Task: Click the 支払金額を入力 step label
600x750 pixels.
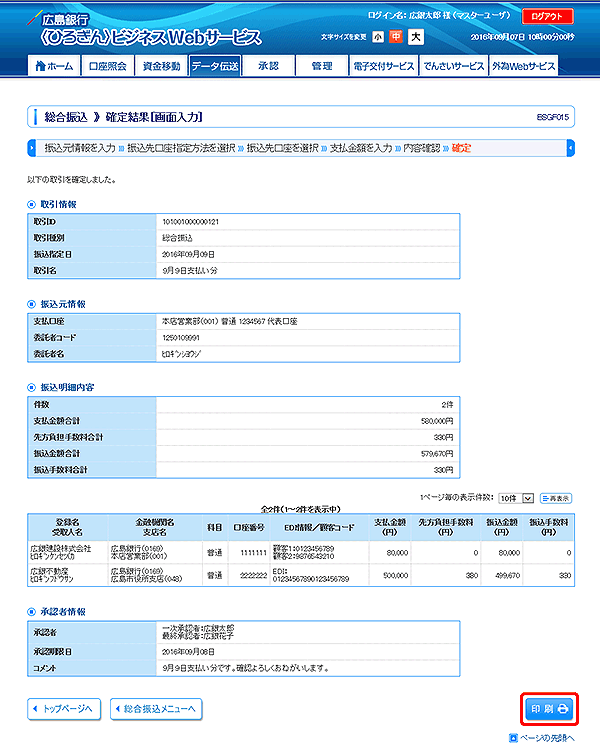Action: coord(361,148)
